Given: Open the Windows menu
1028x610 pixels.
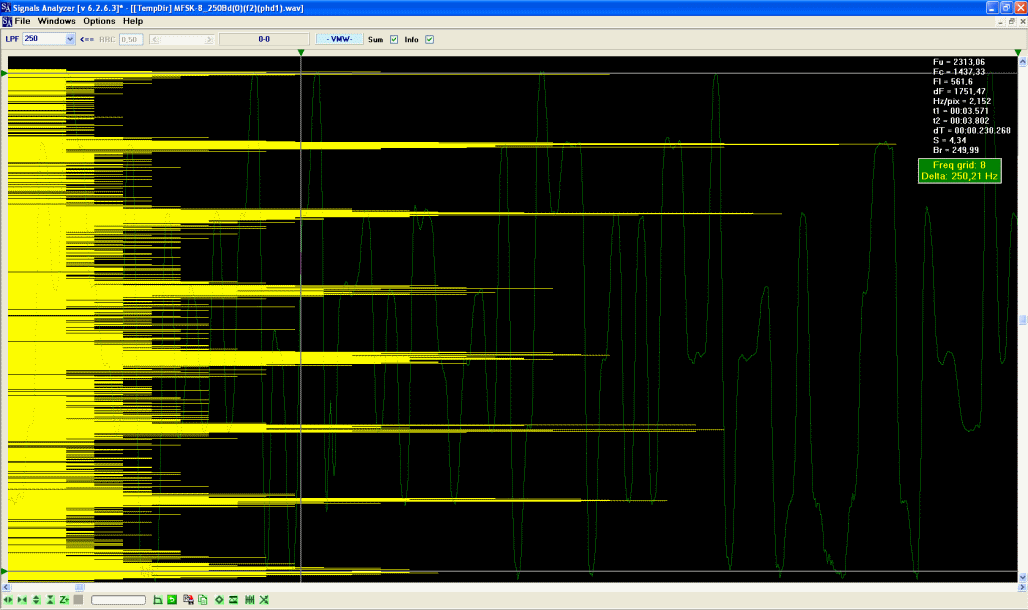Looking at the screenshot, I should (56, 21).
